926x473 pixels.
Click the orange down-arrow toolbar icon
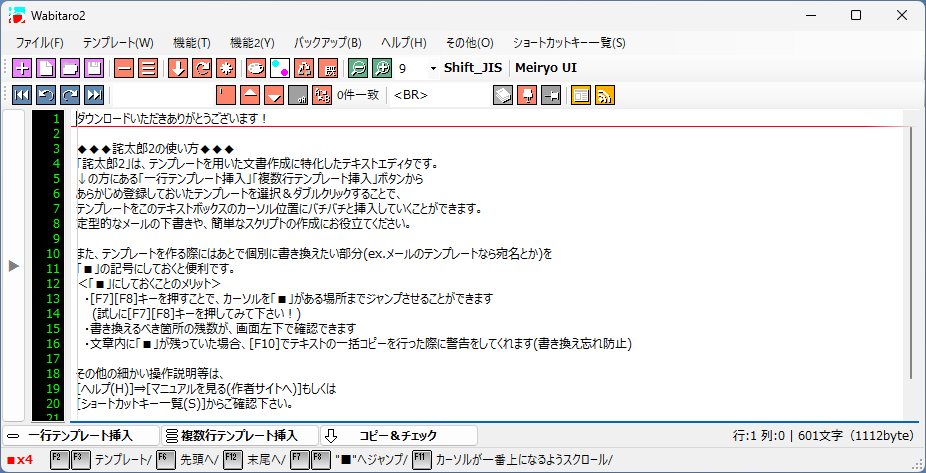coord(177,68)
